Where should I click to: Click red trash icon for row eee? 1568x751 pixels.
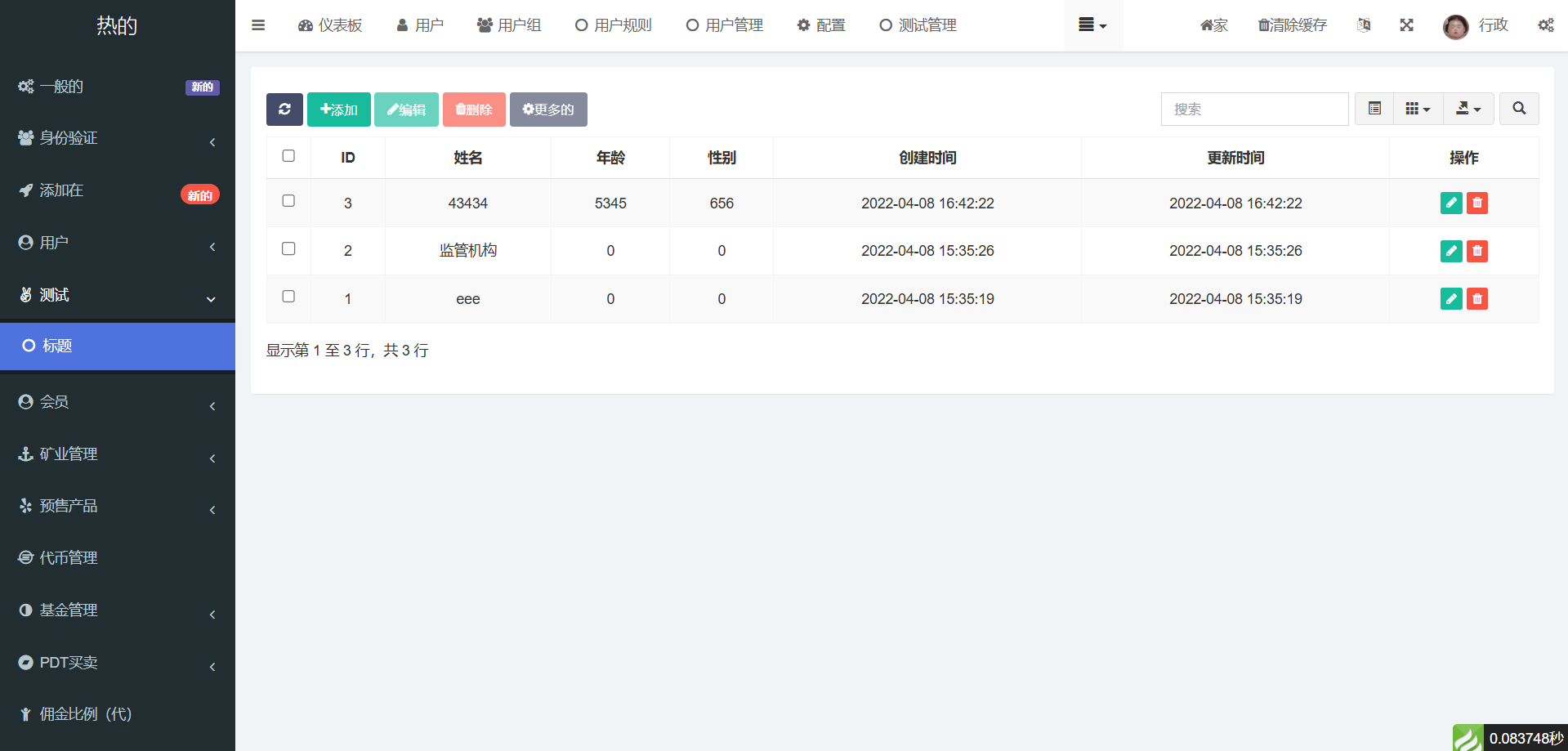pyautogui.click(x=1476, y=299)
